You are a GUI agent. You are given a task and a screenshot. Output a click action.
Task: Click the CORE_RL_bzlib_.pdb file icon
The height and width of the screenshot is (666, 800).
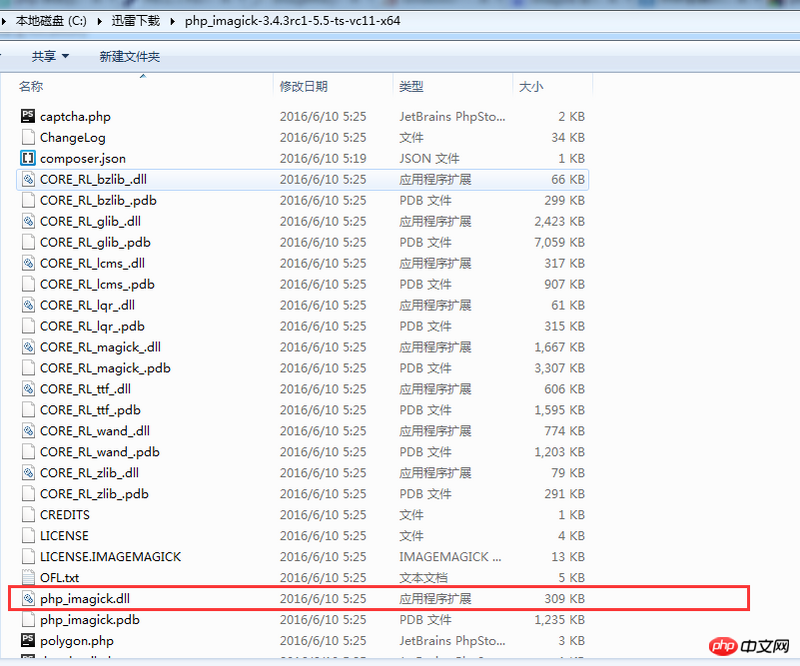coord(28,200)
